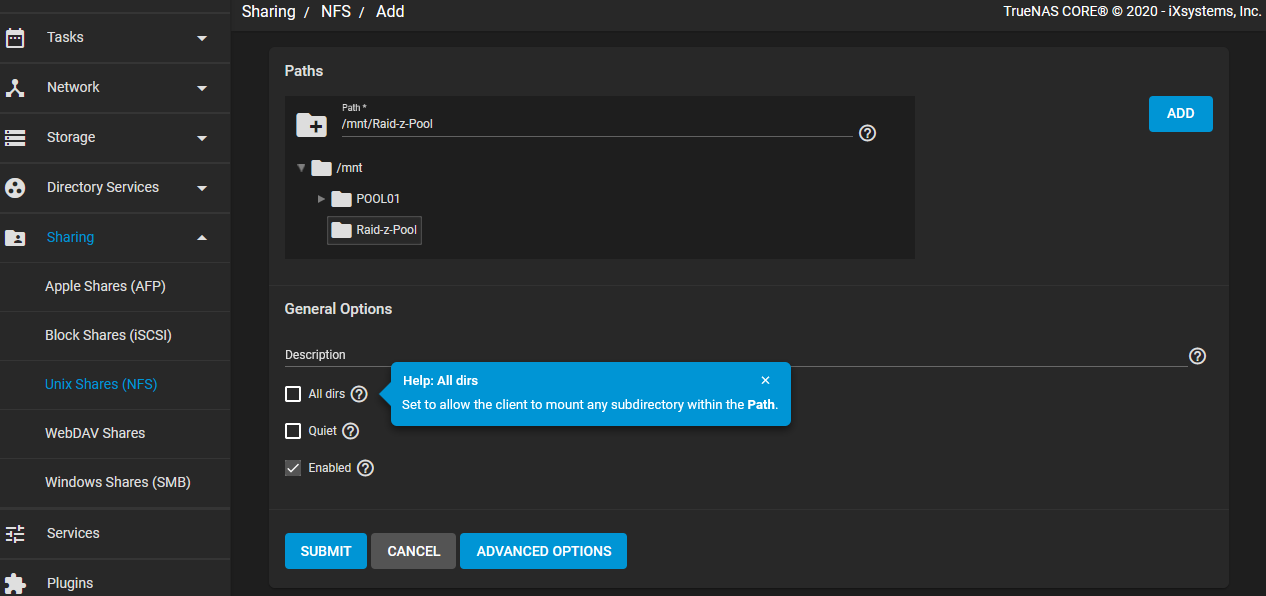This screenshot has height=596, width=1266.
Task: Collapse the Sharing menu chevron
Action: (x=202, y=238)
